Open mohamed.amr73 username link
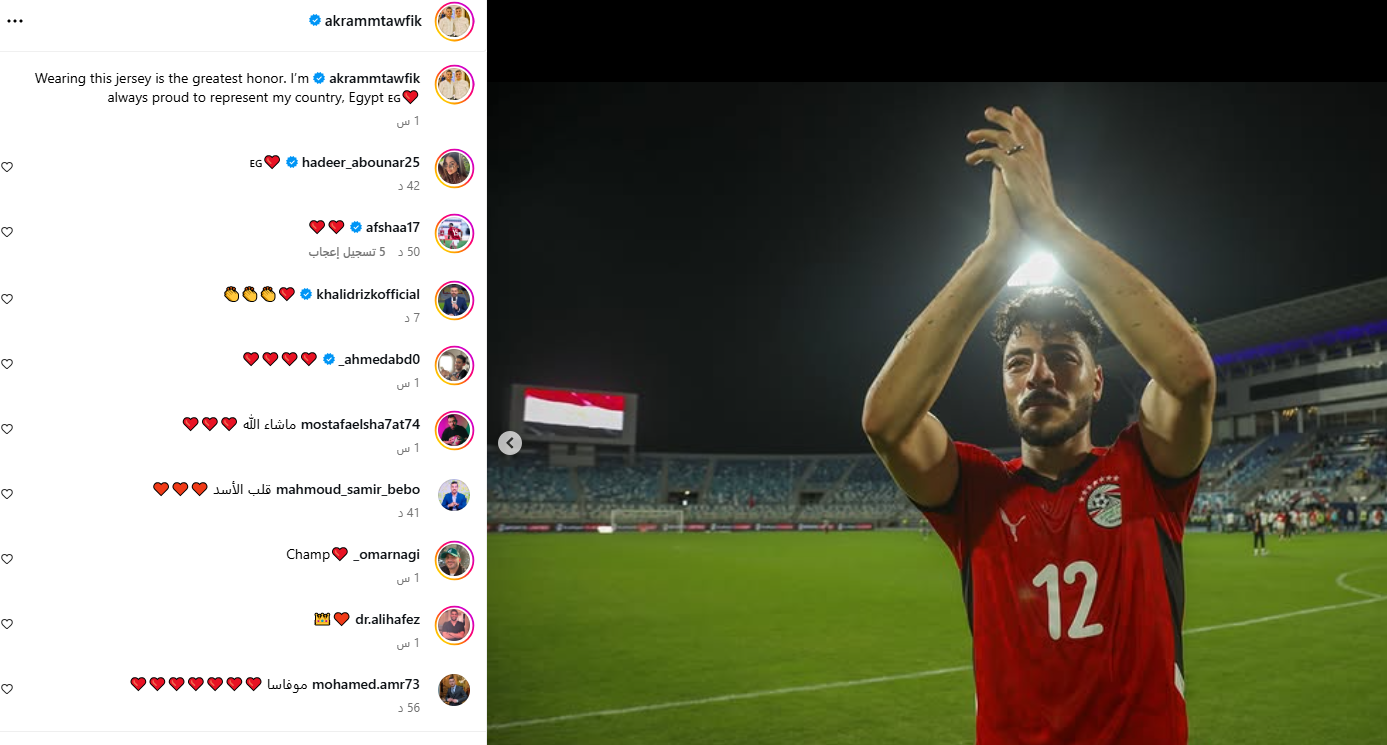 coord(366,685)
